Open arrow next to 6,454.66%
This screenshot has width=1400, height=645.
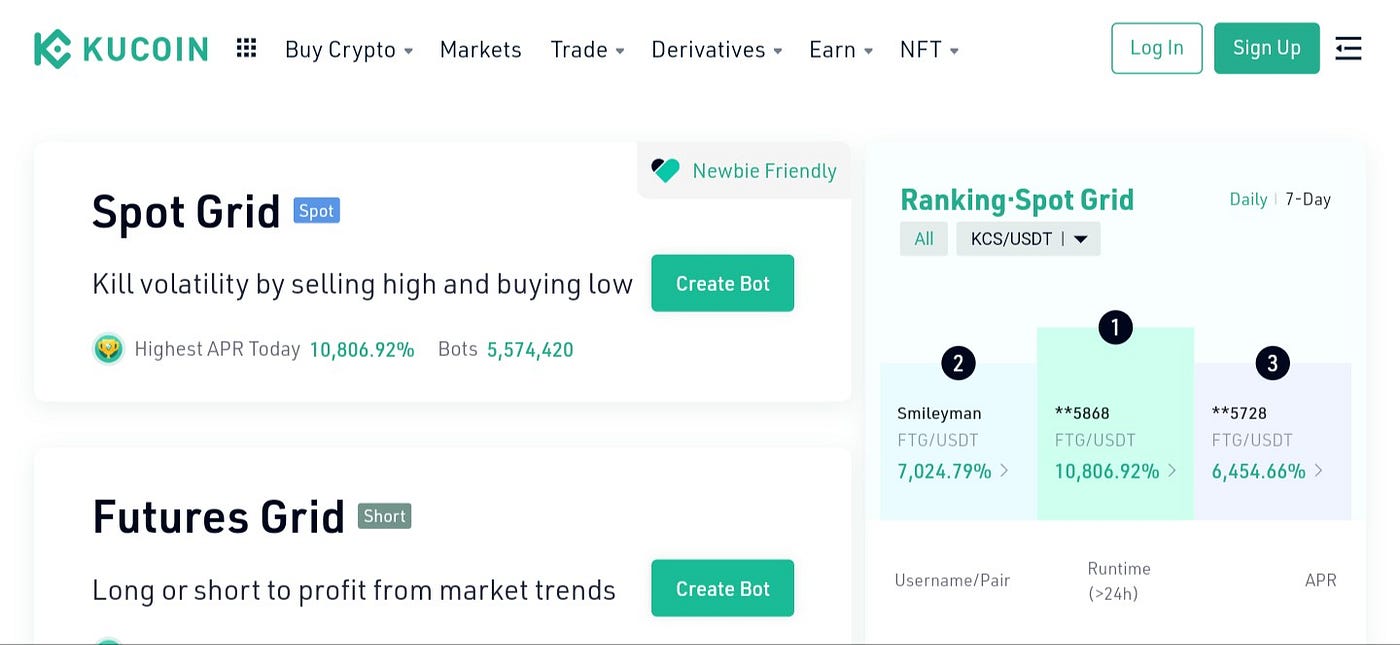(1319, 470)
